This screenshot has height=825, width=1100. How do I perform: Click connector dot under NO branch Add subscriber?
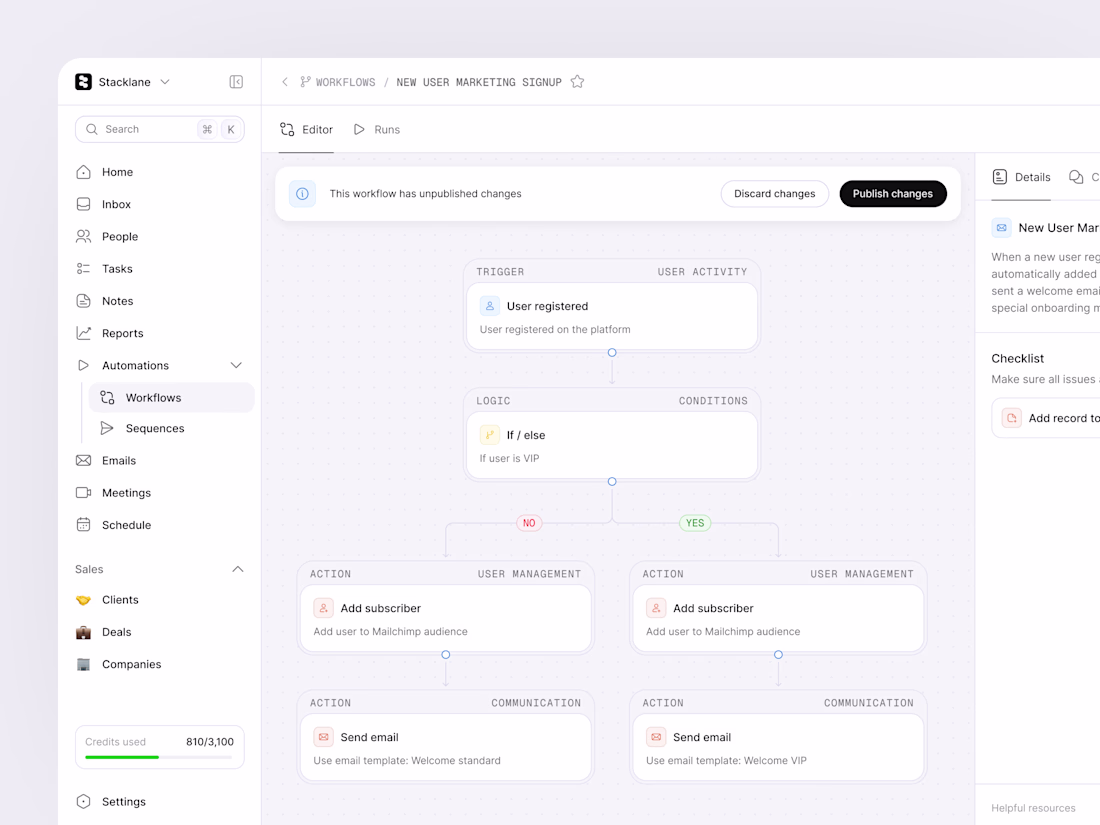pyautogui.click(x=445, y=655)
